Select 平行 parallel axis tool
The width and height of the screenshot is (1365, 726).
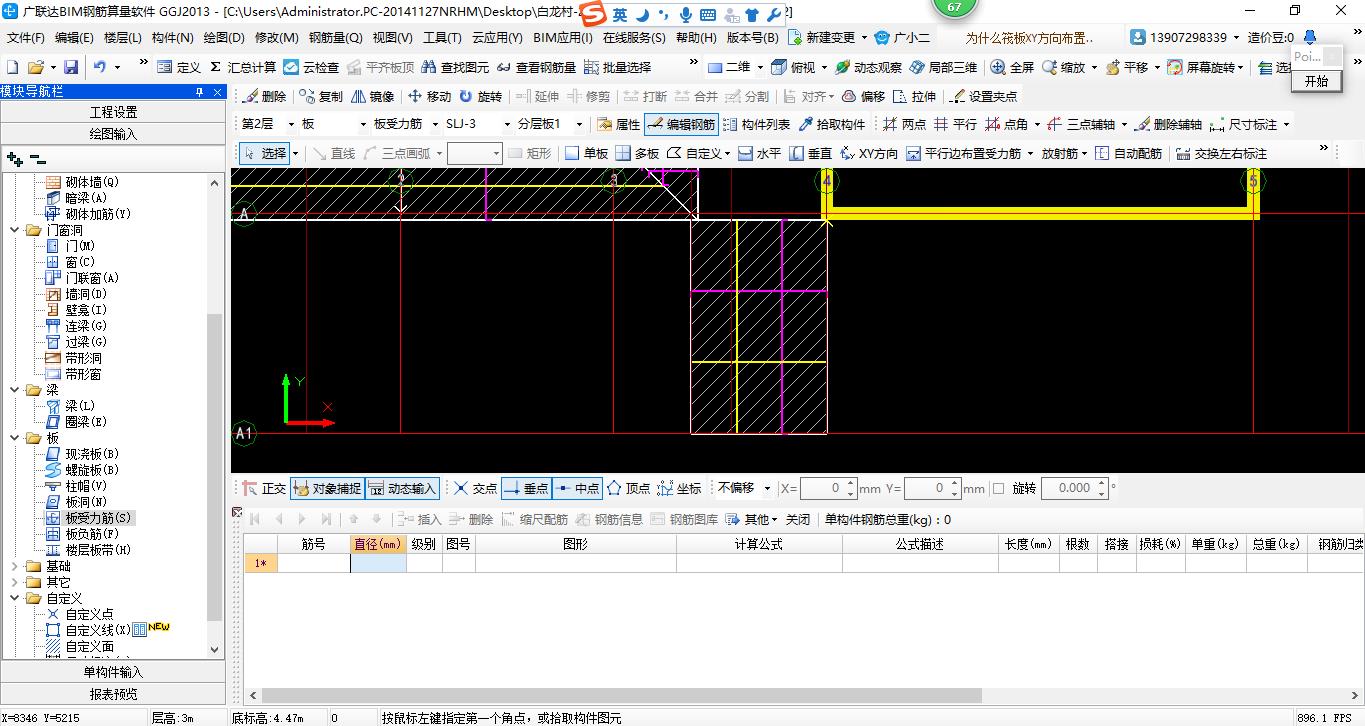tap(955, 124)
